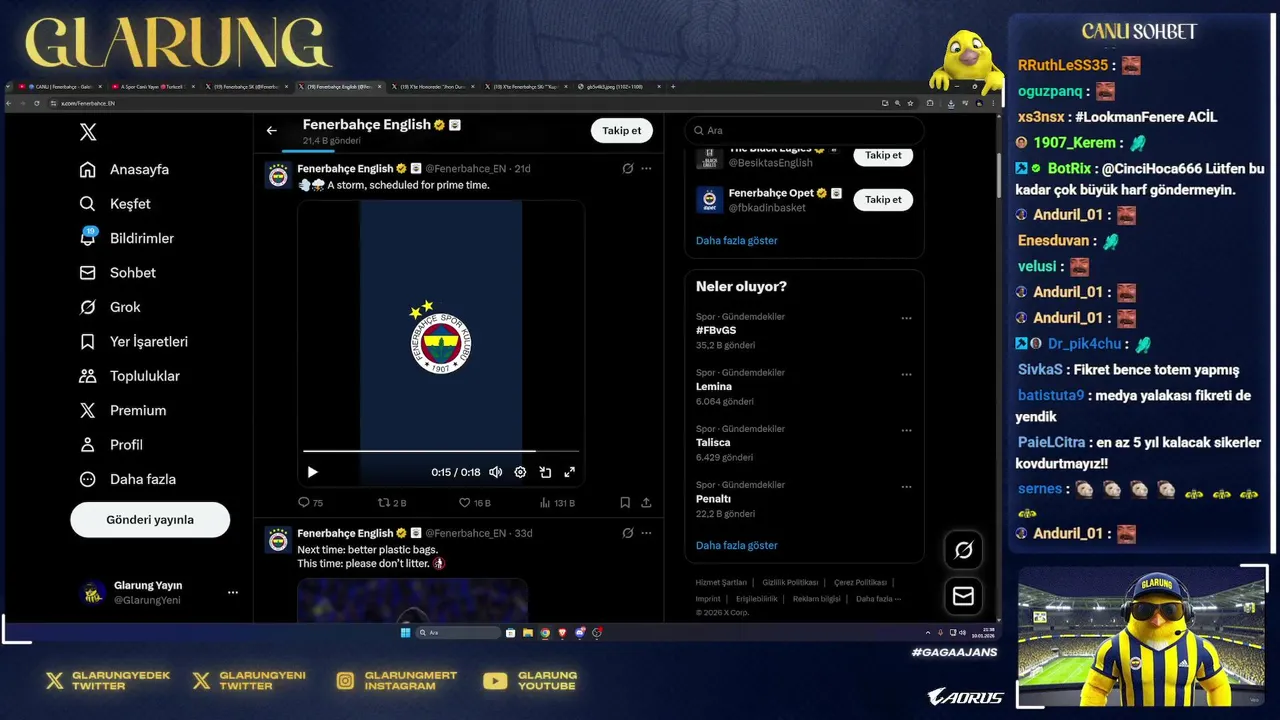This screenshot has width=1280, height=720.
Task: Reload the page in the browser
Action: pyautogui.click(x=37, y=103)
